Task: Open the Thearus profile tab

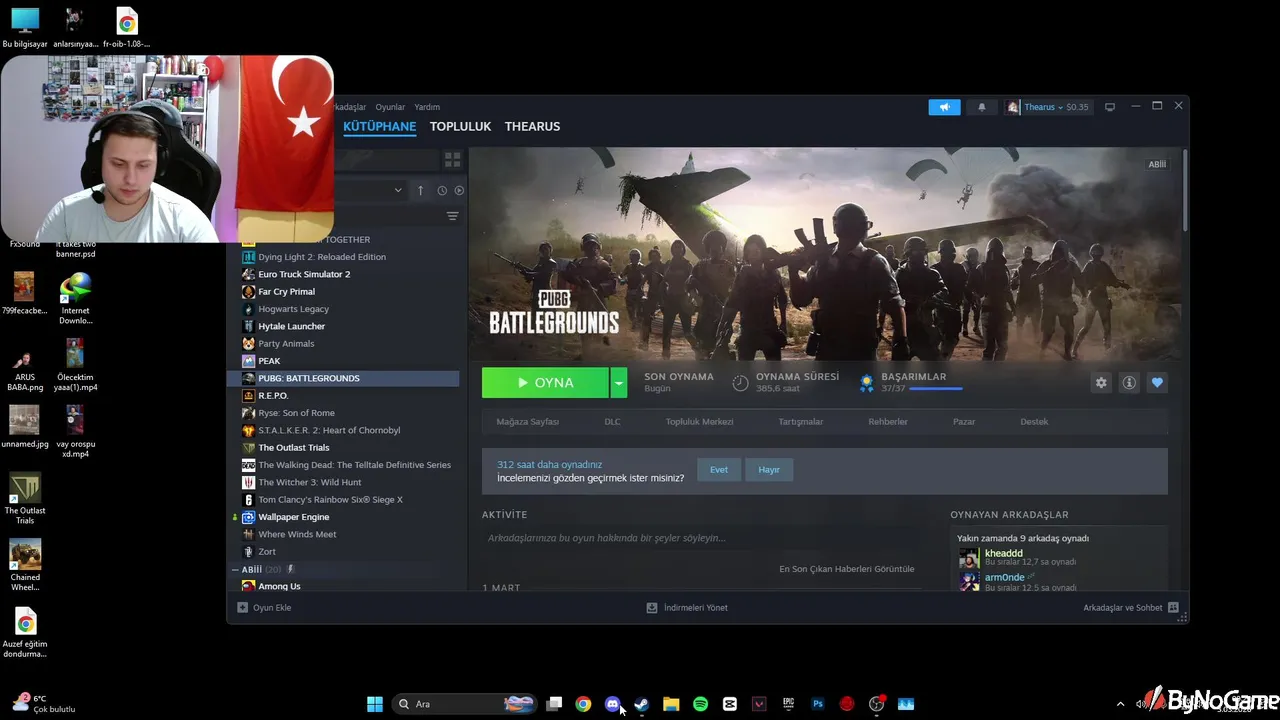Action: pos(532,127)
